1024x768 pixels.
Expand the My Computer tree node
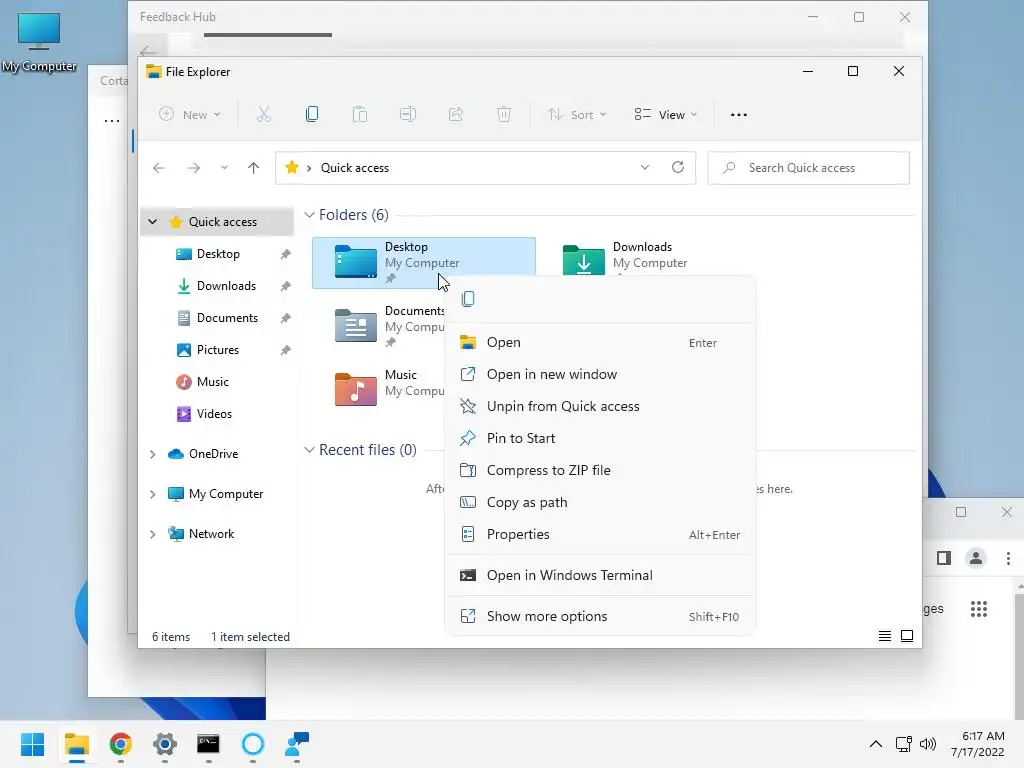coord(152,494)
